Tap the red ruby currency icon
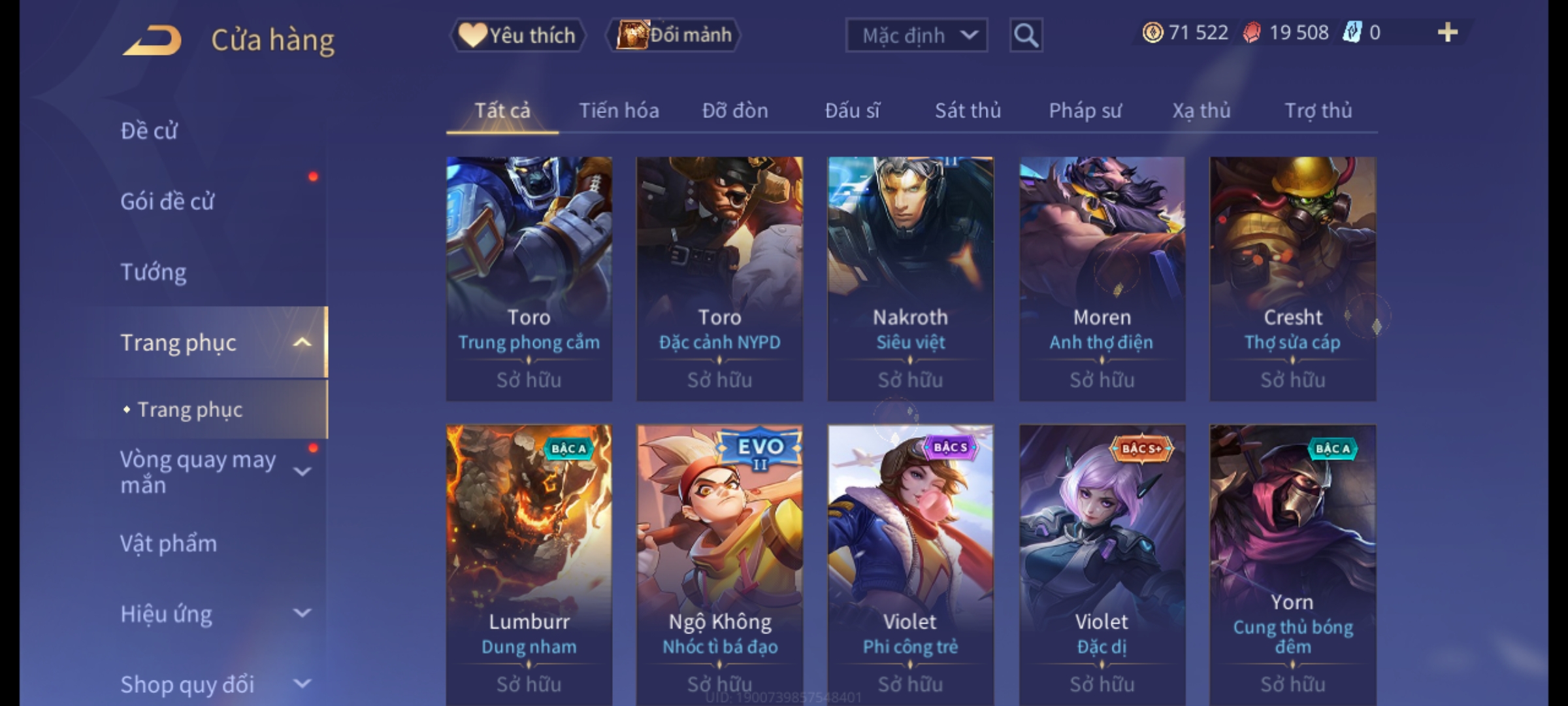This screenshot has width=1568, height=706. (x=1252, y=33)
